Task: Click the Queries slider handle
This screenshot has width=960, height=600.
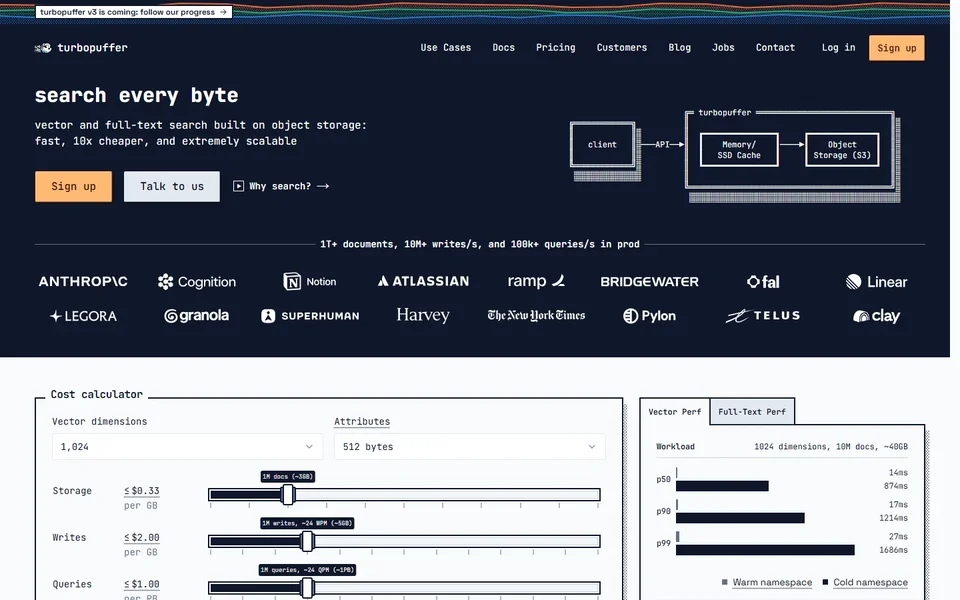Action: [307, 588]
